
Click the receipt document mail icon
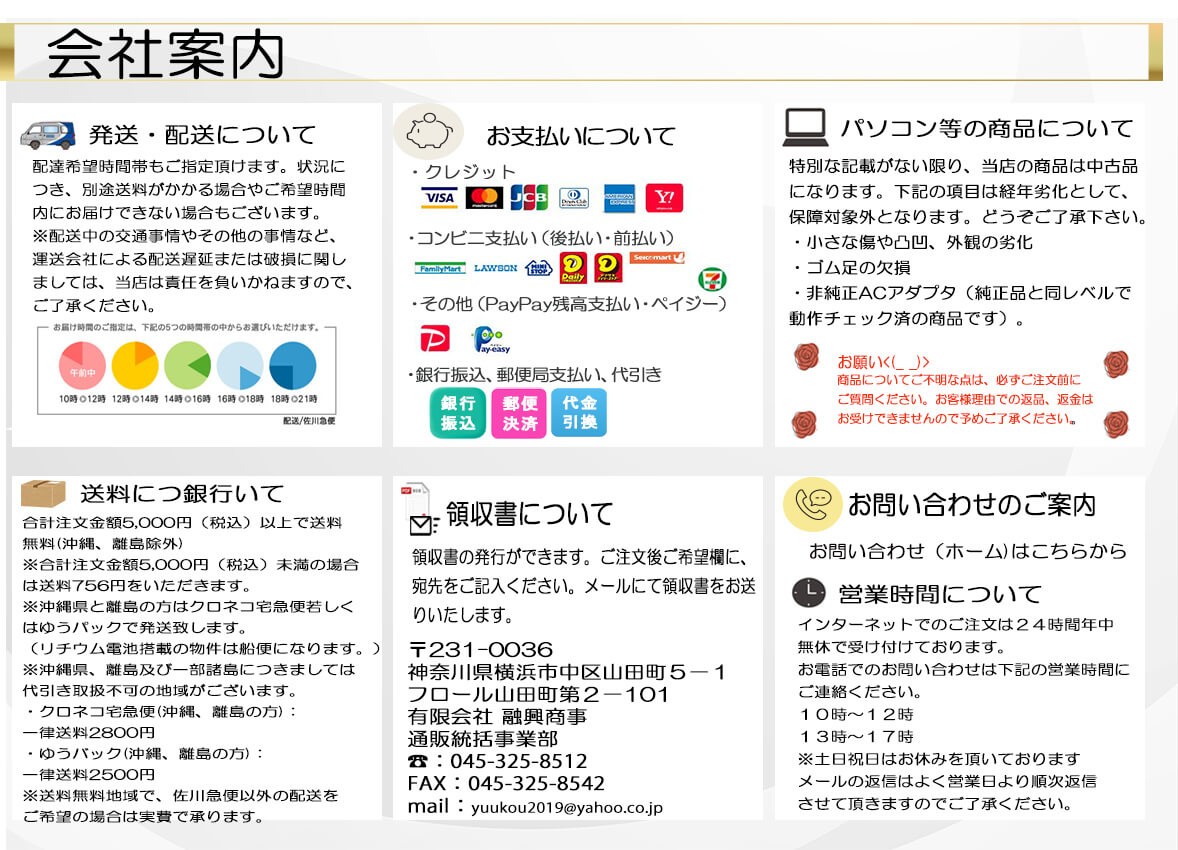click(x=421, y=510)
